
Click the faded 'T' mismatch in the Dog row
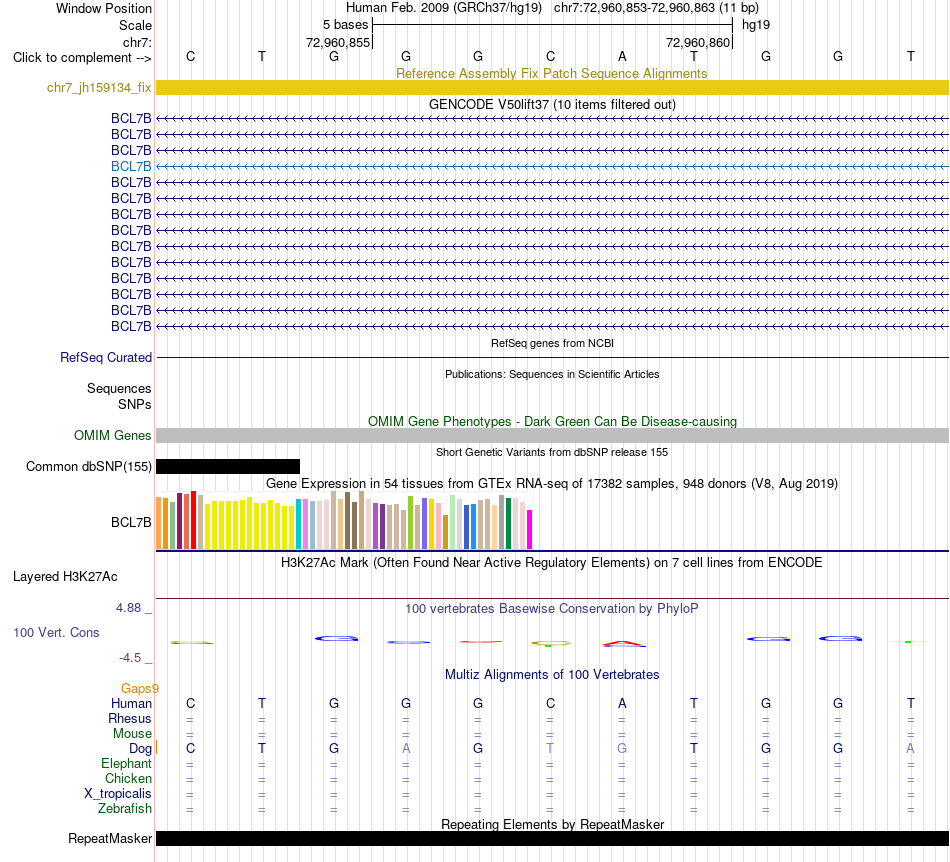(x=550, y=748)
